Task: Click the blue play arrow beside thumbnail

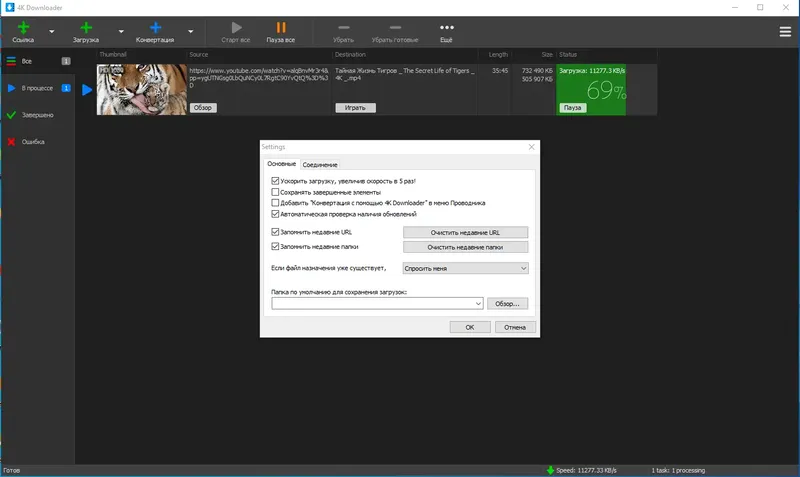Action: point(87,90)
